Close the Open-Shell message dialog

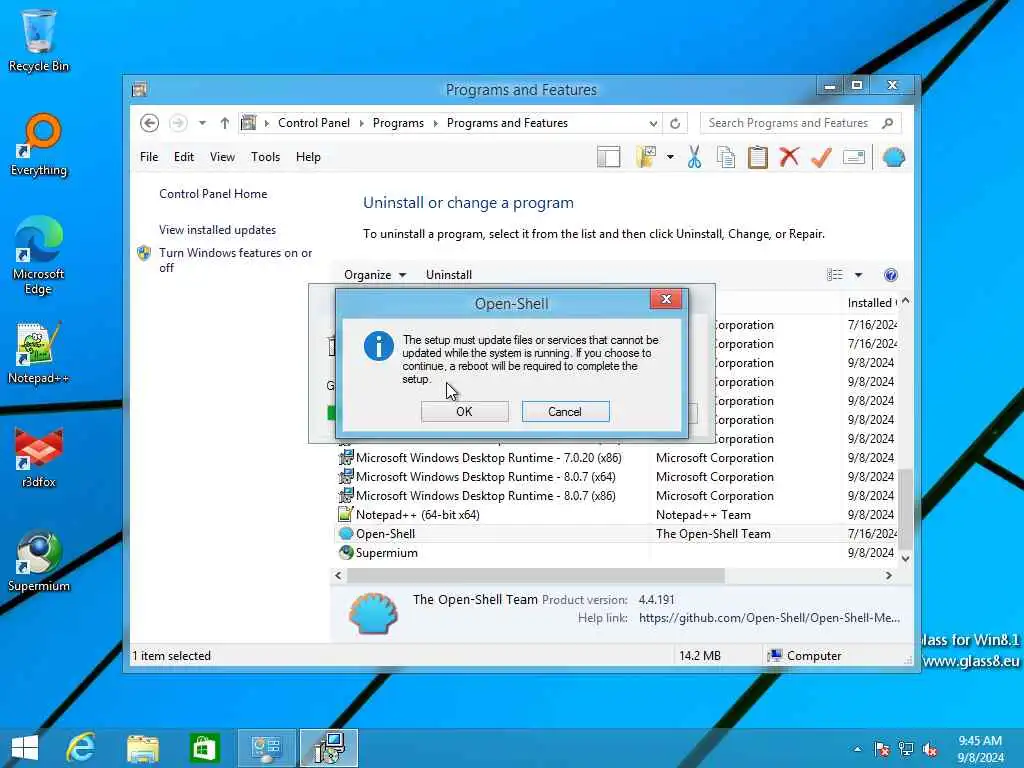coord(666,299)
